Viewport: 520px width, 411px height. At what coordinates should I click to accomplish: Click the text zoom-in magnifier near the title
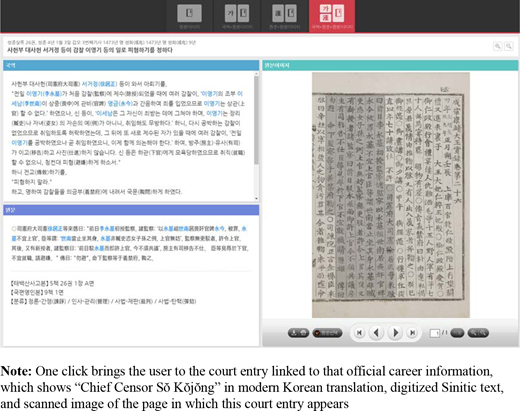pos(497,46)
